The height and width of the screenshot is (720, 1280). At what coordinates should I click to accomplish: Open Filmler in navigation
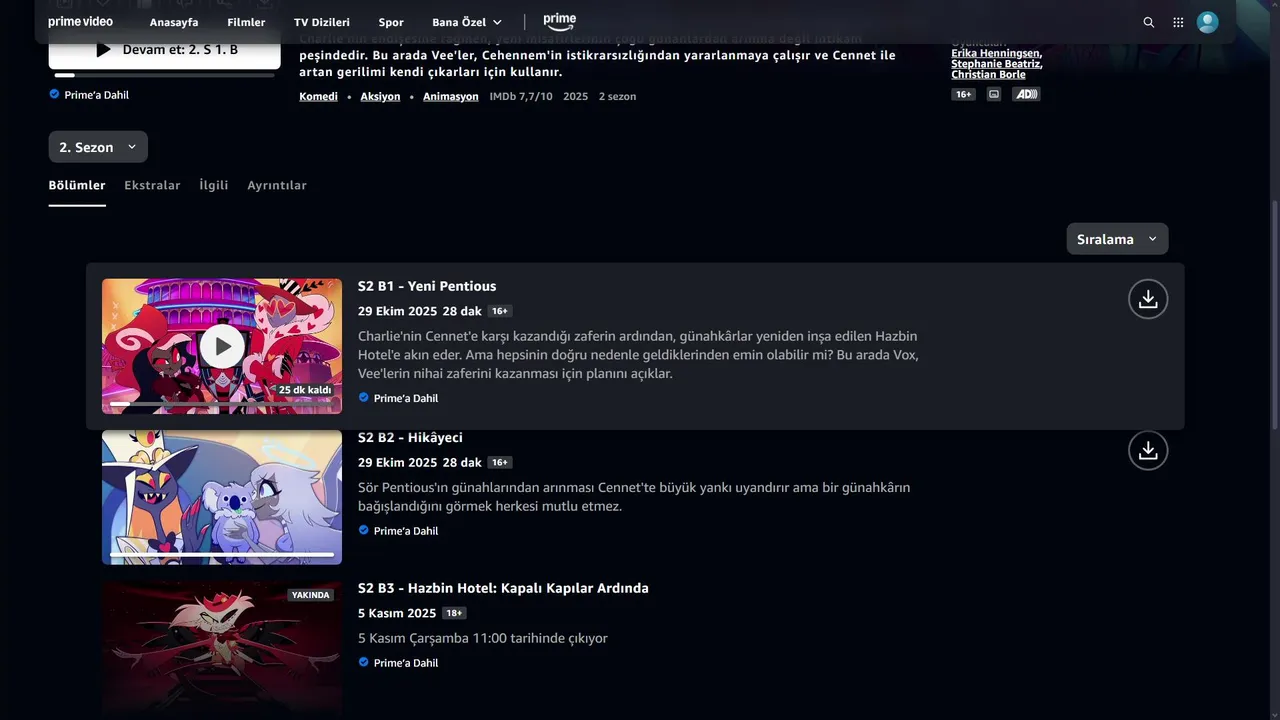(246, 22)
